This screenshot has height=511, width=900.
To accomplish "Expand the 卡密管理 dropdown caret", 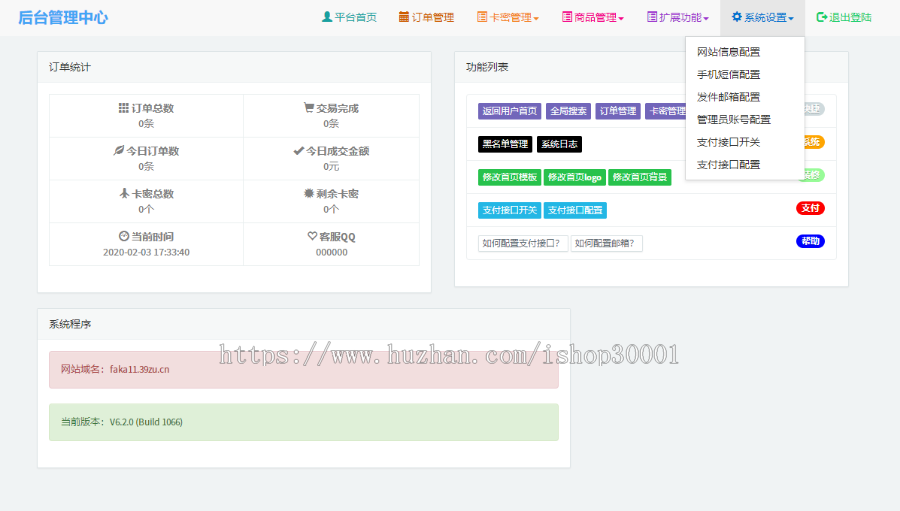I will [536, 19].
